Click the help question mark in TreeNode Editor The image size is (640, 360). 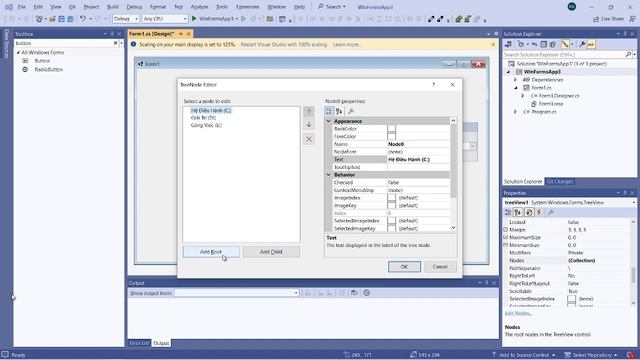tap(433, 84)
